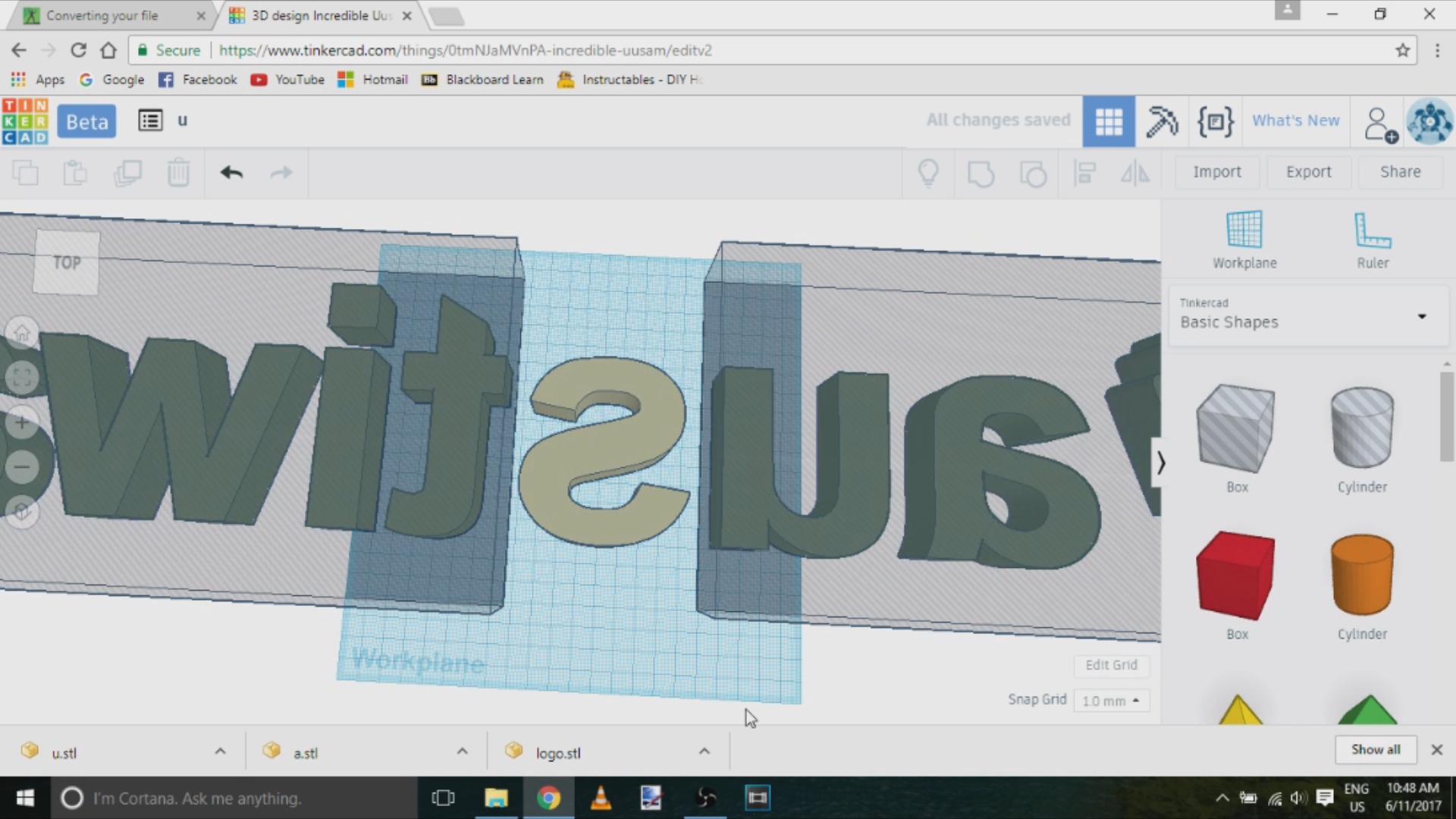Screen dimensions: 1456x819
Task: Click the Import button
Action: point(1216,172)
